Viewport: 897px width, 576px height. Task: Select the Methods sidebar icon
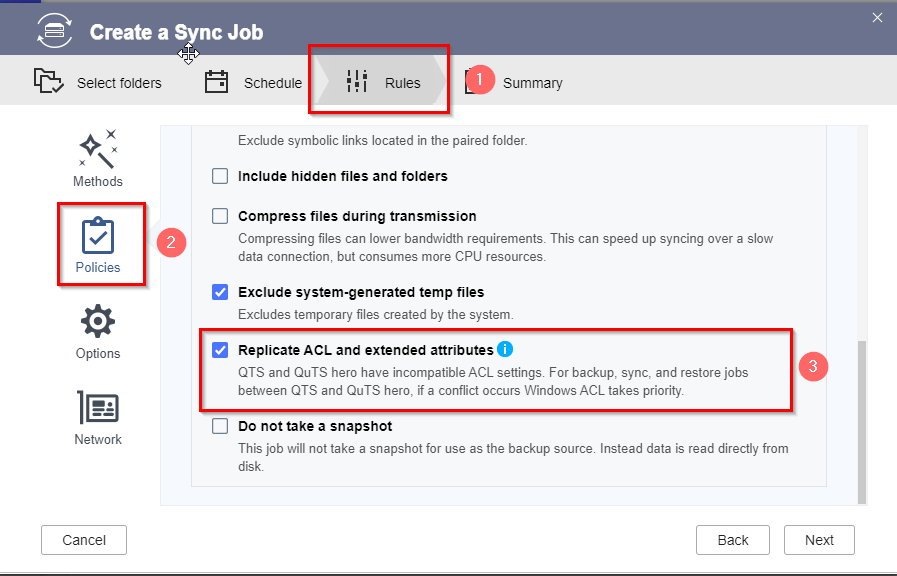tap(97, 148)
